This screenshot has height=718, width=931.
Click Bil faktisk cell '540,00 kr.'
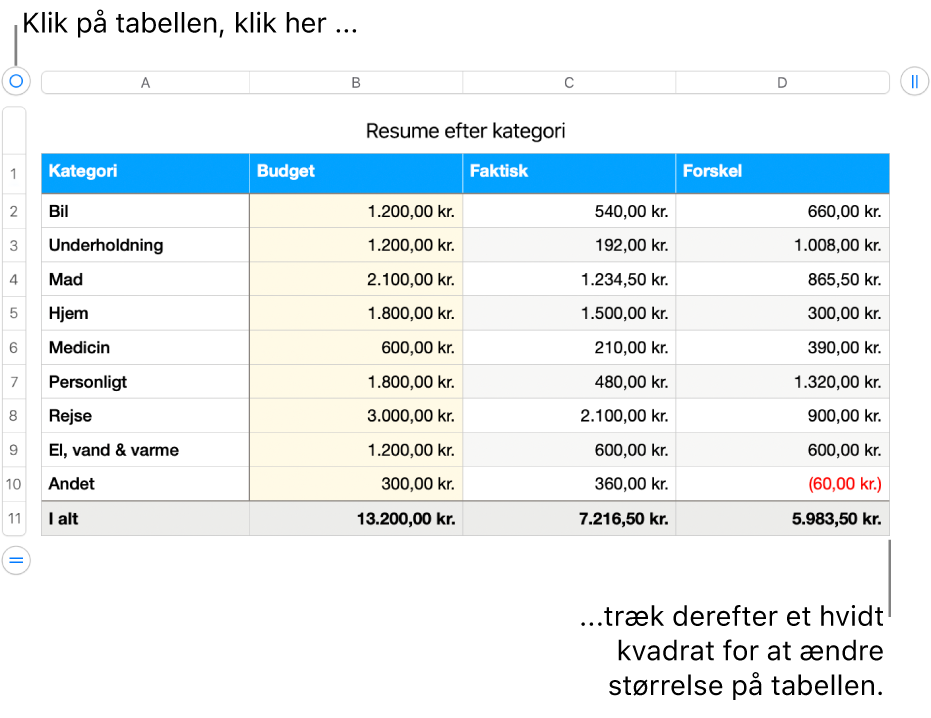click(x=569, y=211)
